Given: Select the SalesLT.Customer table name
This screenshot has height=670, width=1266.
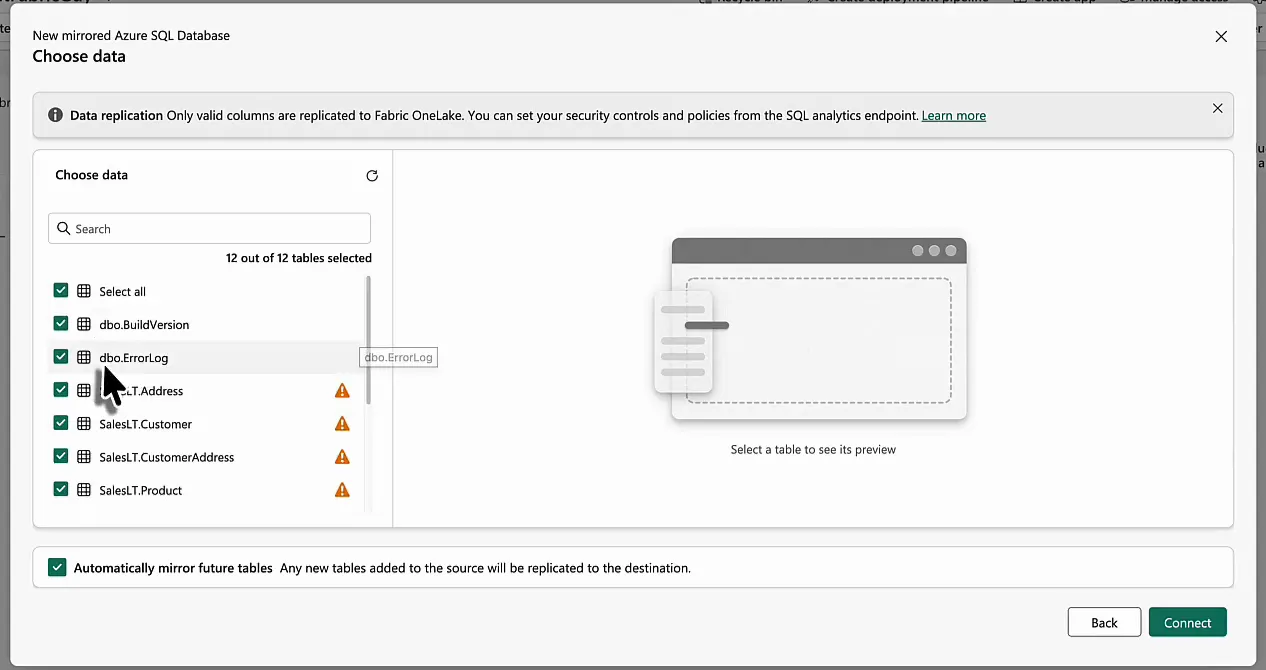Looking at the screenshot, I should pos(145,424).
